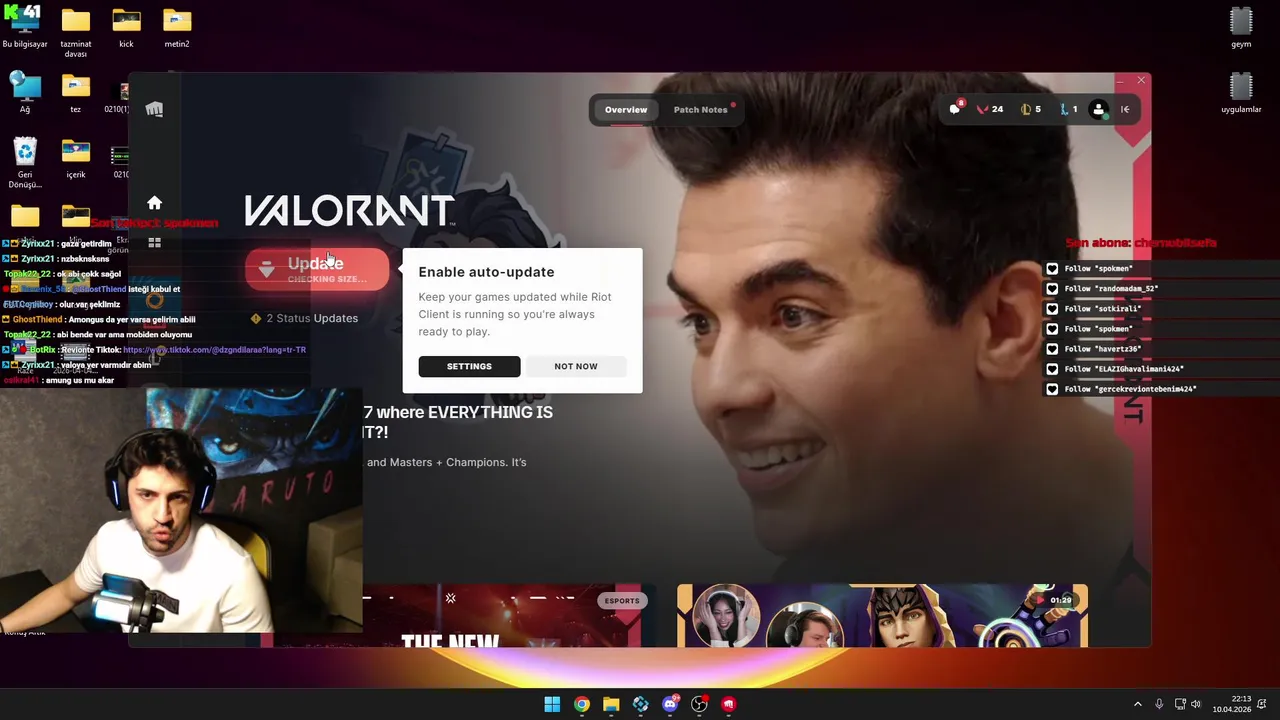Open OBS Studio from taskbar
Viewport: 1280px width, 720px height.
pyautogui.click(x=699, y=704)
